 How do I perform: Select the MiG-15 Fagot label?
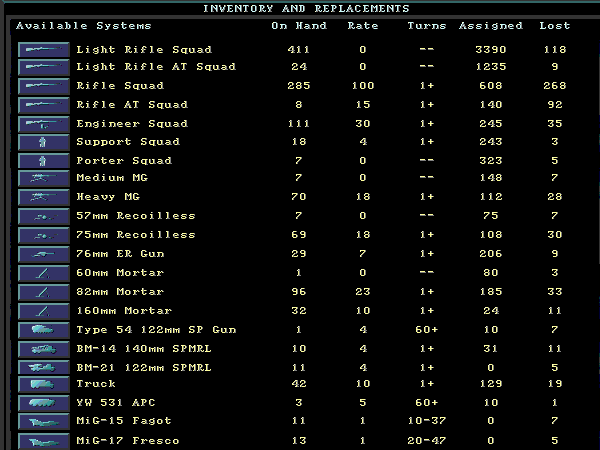tap(124, 421)
